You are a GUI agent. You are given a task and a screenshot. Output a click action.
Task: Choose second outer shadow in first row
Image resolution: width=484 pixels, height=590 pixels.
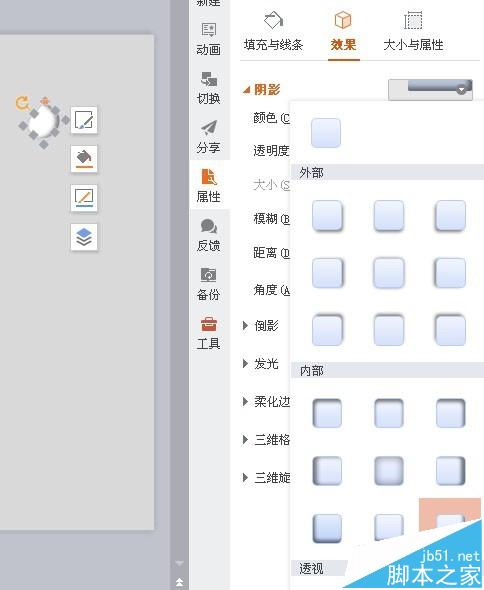click(x=389, y=215)
